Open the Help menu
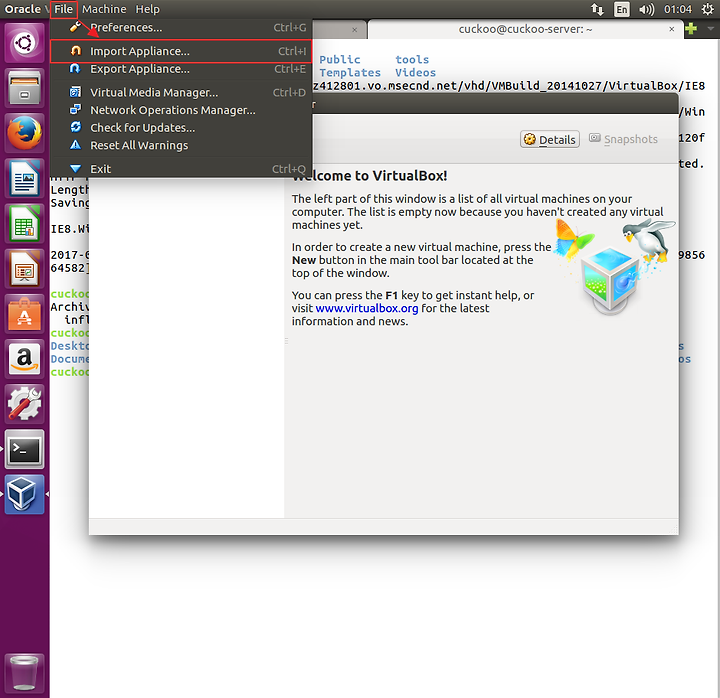Screen dimensions: 720x698 tap(147, 9)
